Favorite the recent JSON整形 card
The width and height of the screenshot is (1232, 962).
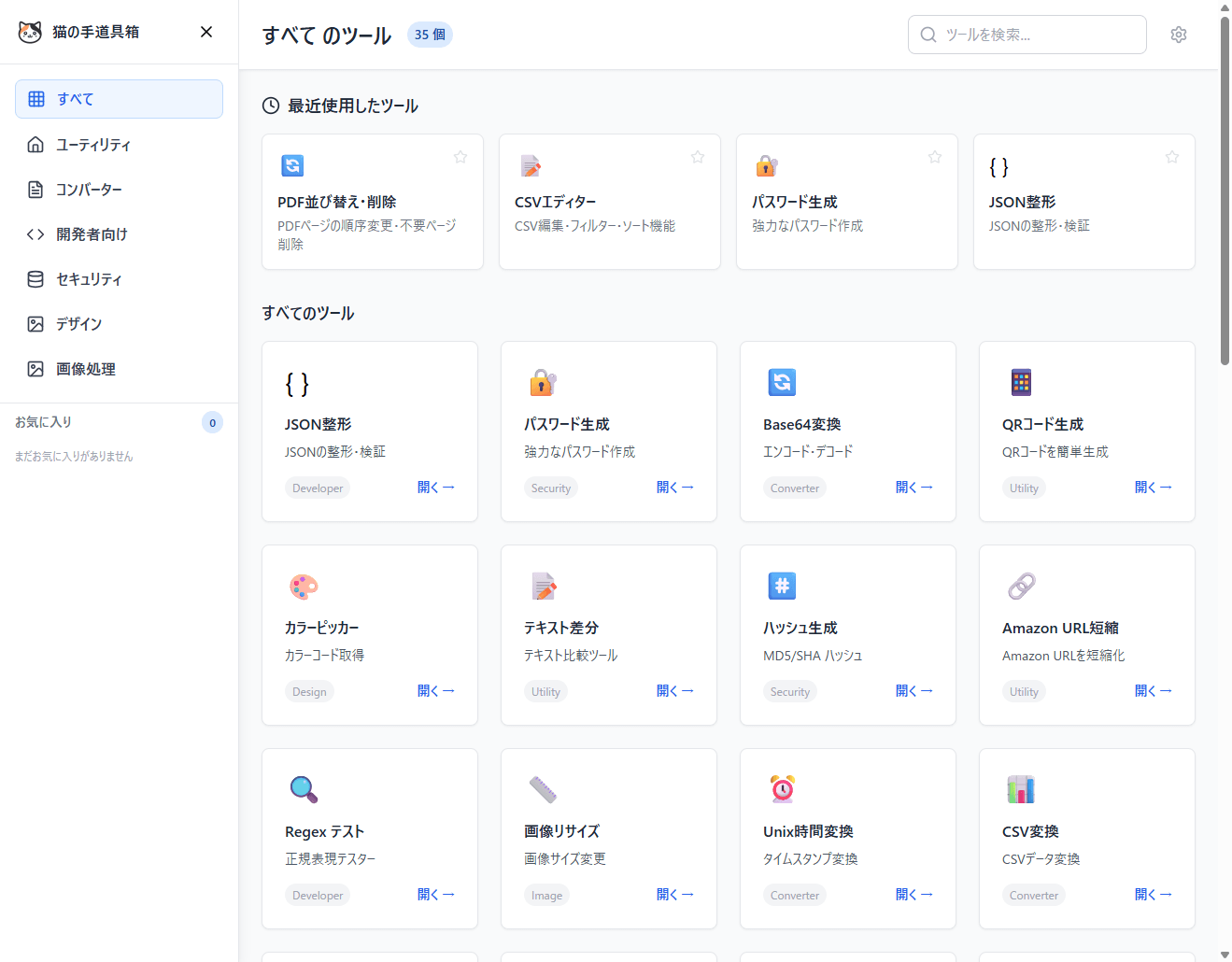point(1172,157)
